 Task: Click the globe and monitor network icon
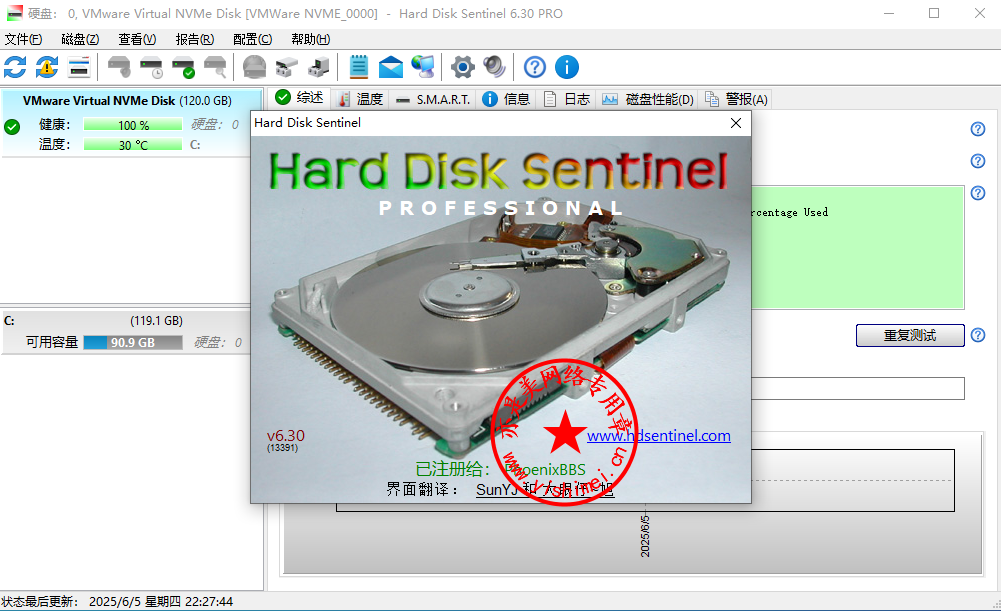(423, 67)
